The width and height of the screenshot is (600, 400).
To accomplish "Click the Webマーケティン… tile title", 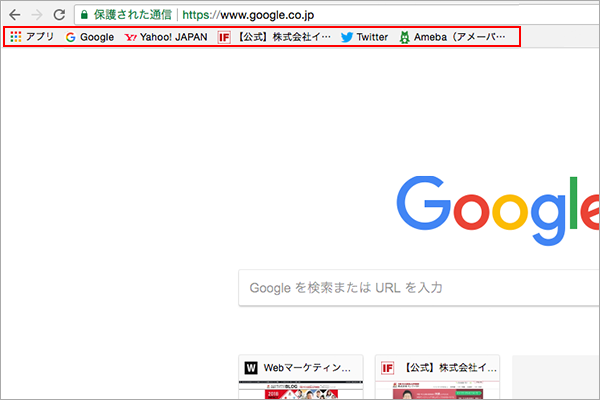I will (x=307, y=368).
